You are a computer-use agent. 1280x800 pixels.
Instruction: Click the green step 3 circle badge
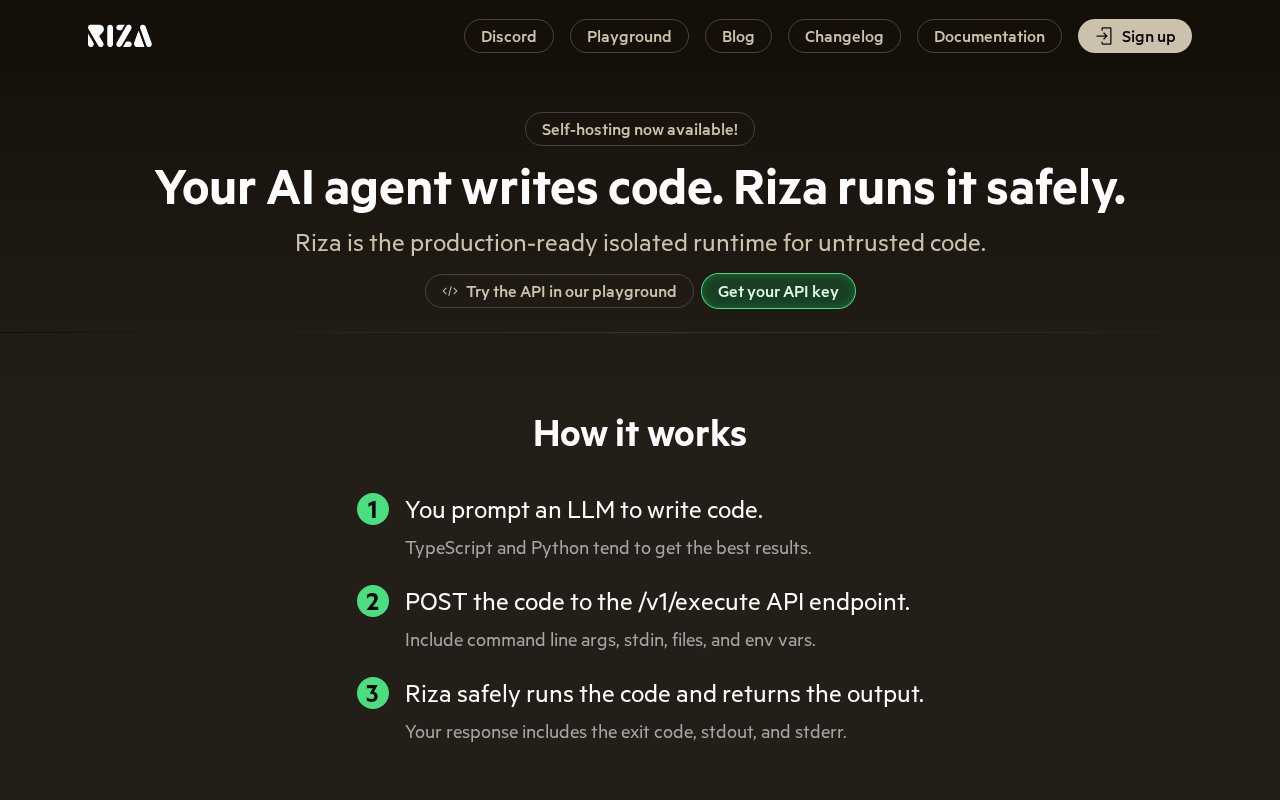point(373,693)
